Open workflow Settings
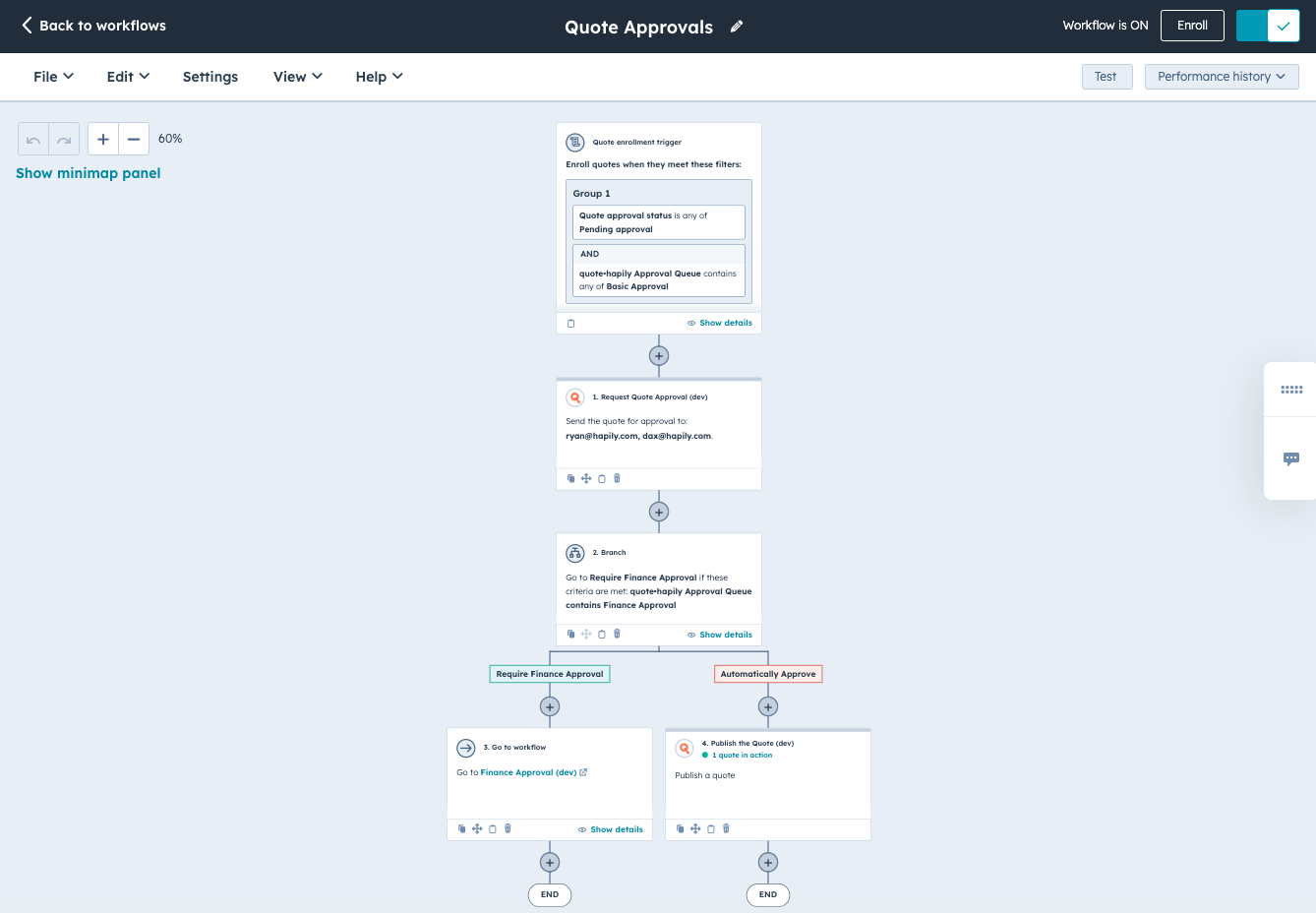 [x=209, y=76]
